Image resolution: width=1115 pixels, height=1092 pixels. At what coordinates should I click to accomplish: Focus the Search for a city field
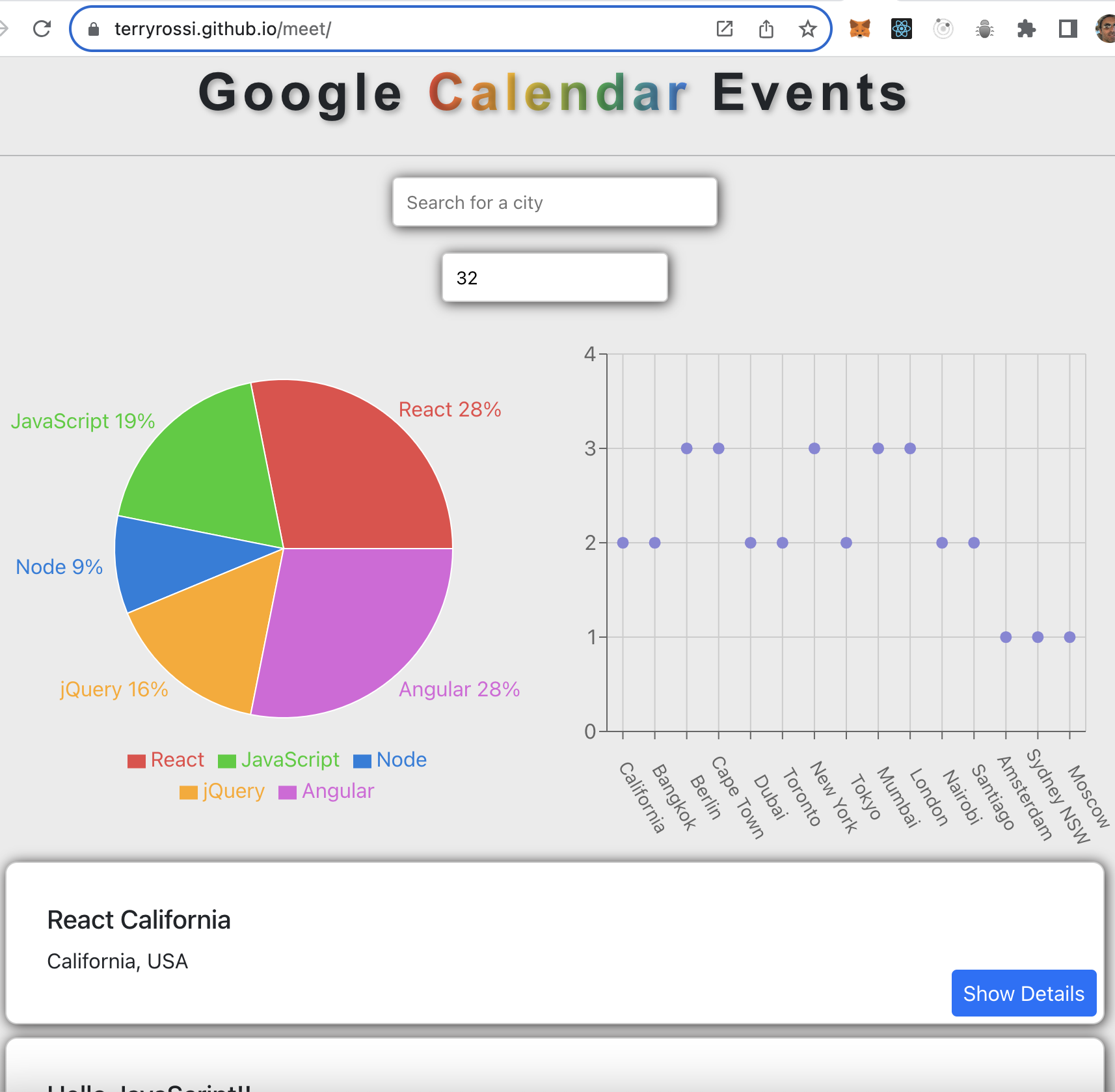tap(555, 202)
